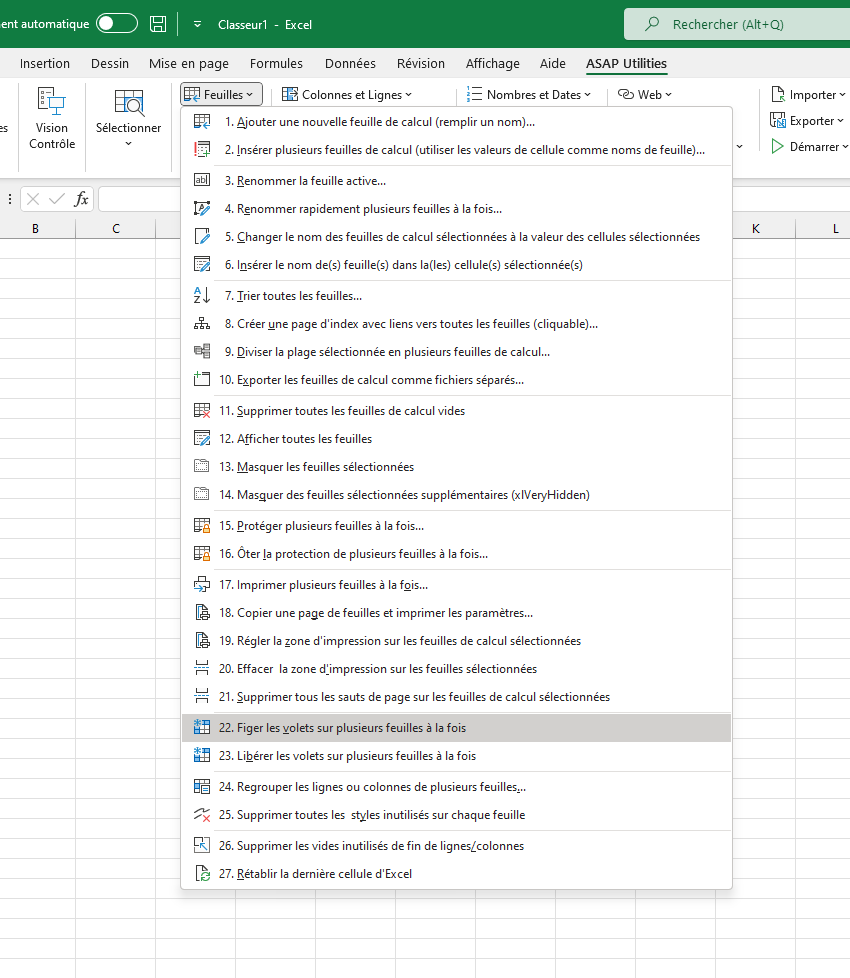This screenshot has height=978, width=850.
Task: Click the fx insert function icon
Action: (x=81, y=199)
